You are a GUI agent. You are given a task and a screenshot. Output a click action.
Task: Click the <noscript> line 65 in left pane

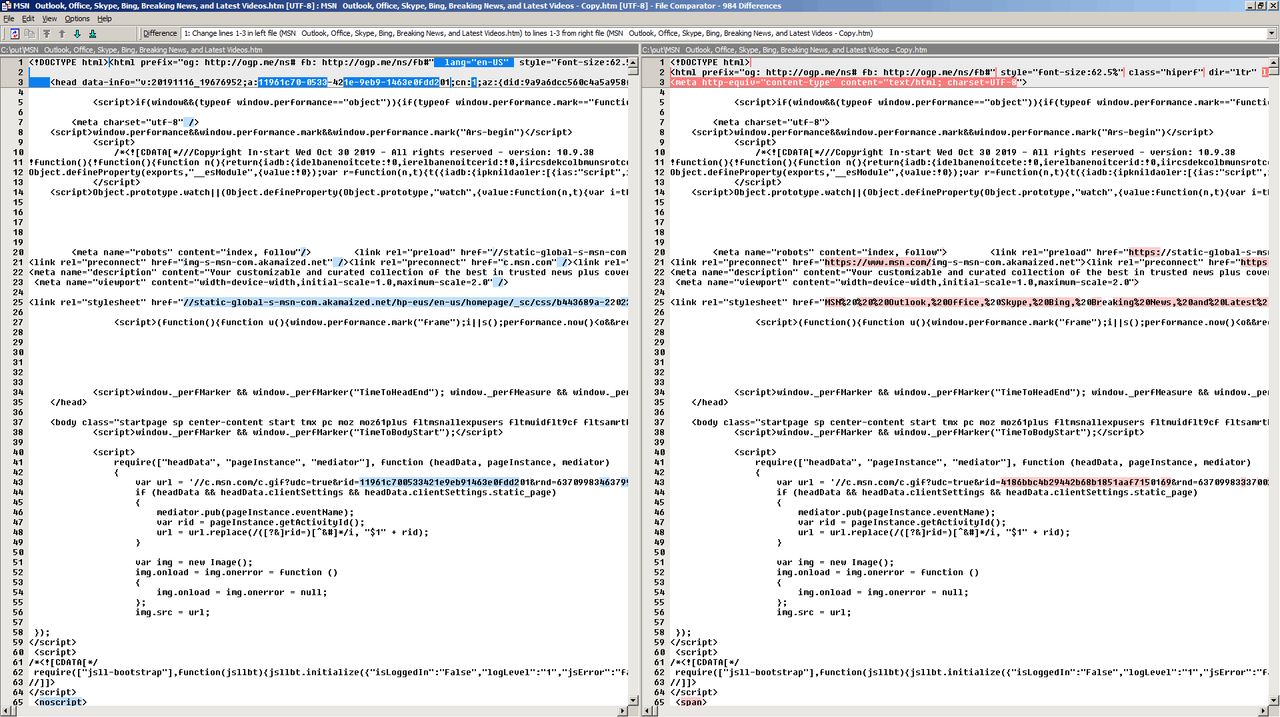coord(60,702)
